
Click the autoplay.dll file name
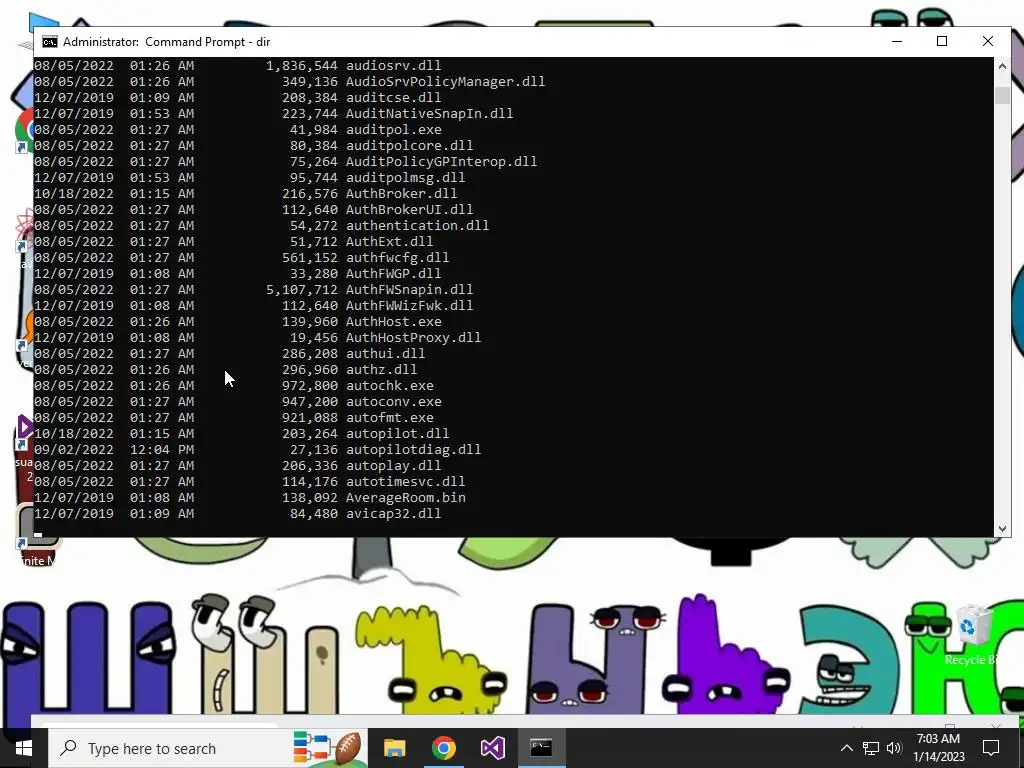(393, 466)
